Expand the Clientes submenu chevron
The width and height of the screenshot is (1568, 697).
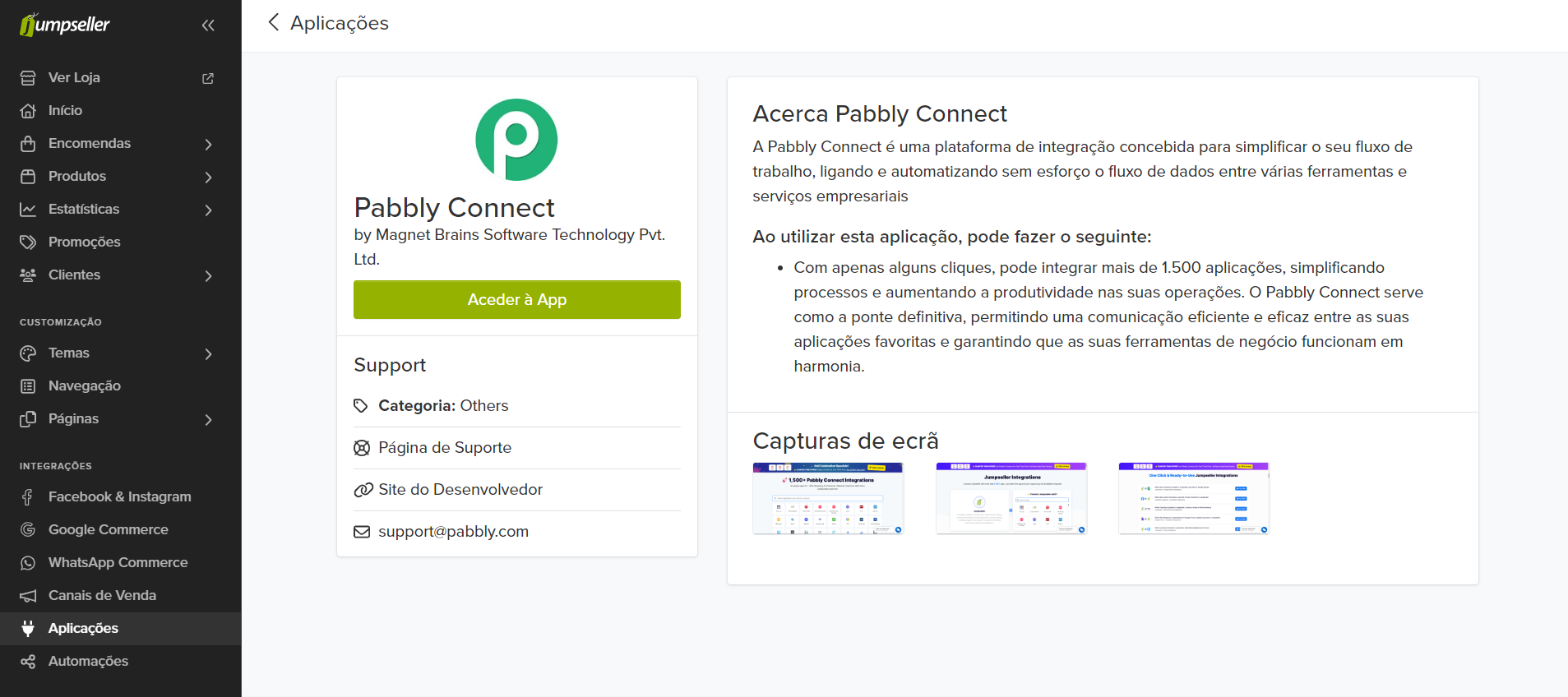coord(208,276)
